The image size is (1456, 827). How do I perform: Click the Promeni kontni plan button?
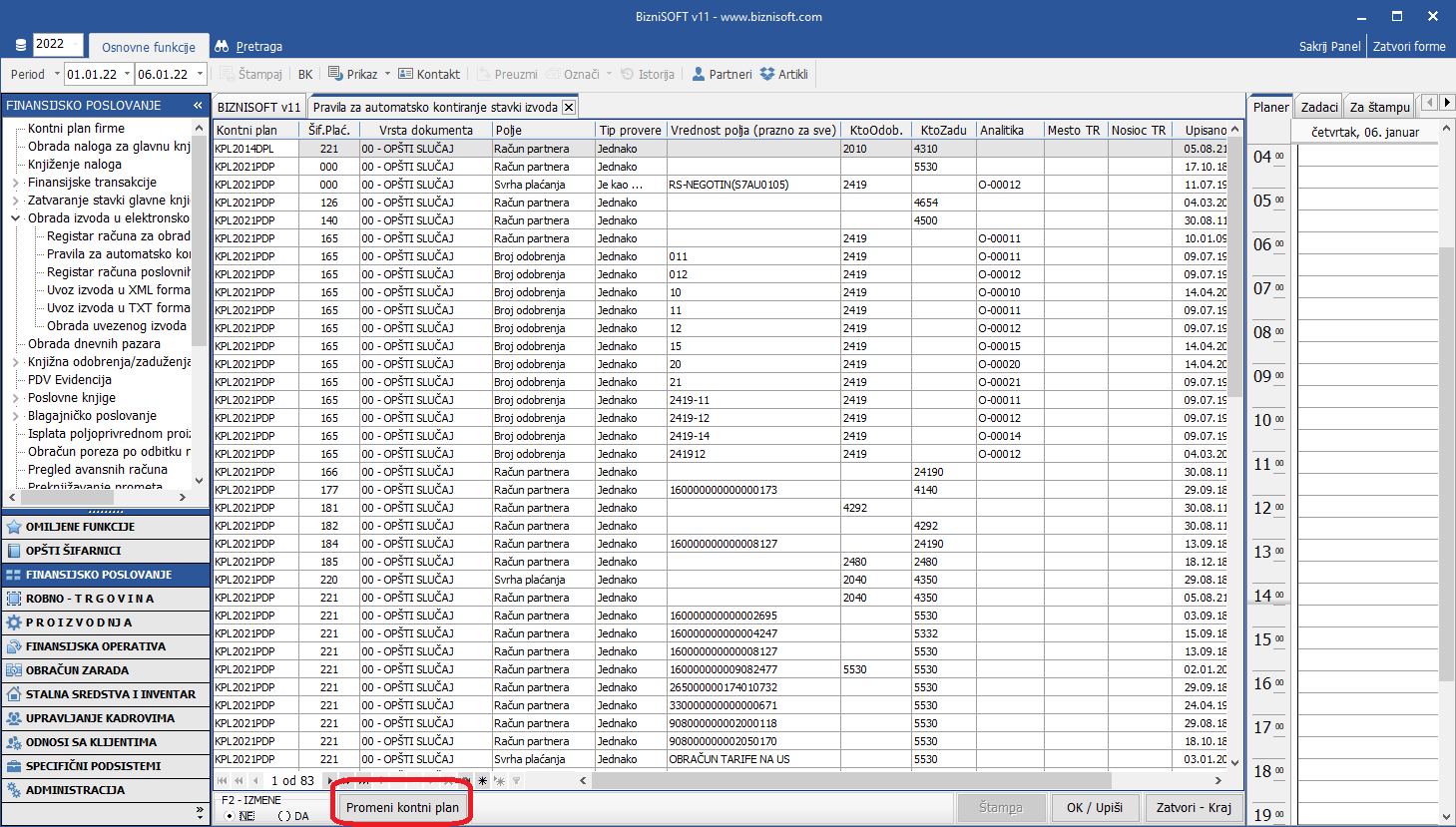pyautogui.click(x=402, y=807)
